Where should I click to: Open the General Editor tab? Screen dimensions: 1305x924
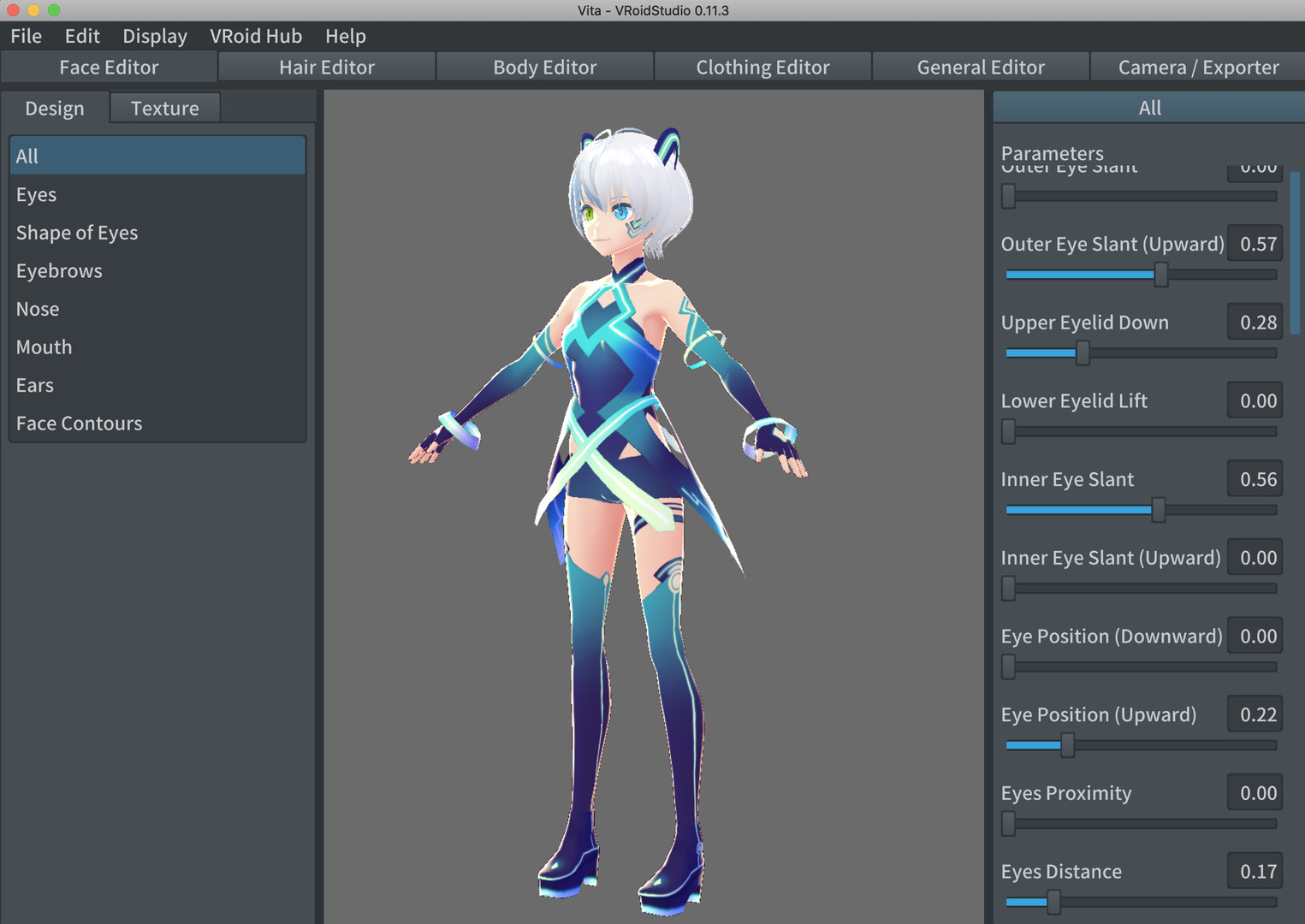[x=980, y=67]
